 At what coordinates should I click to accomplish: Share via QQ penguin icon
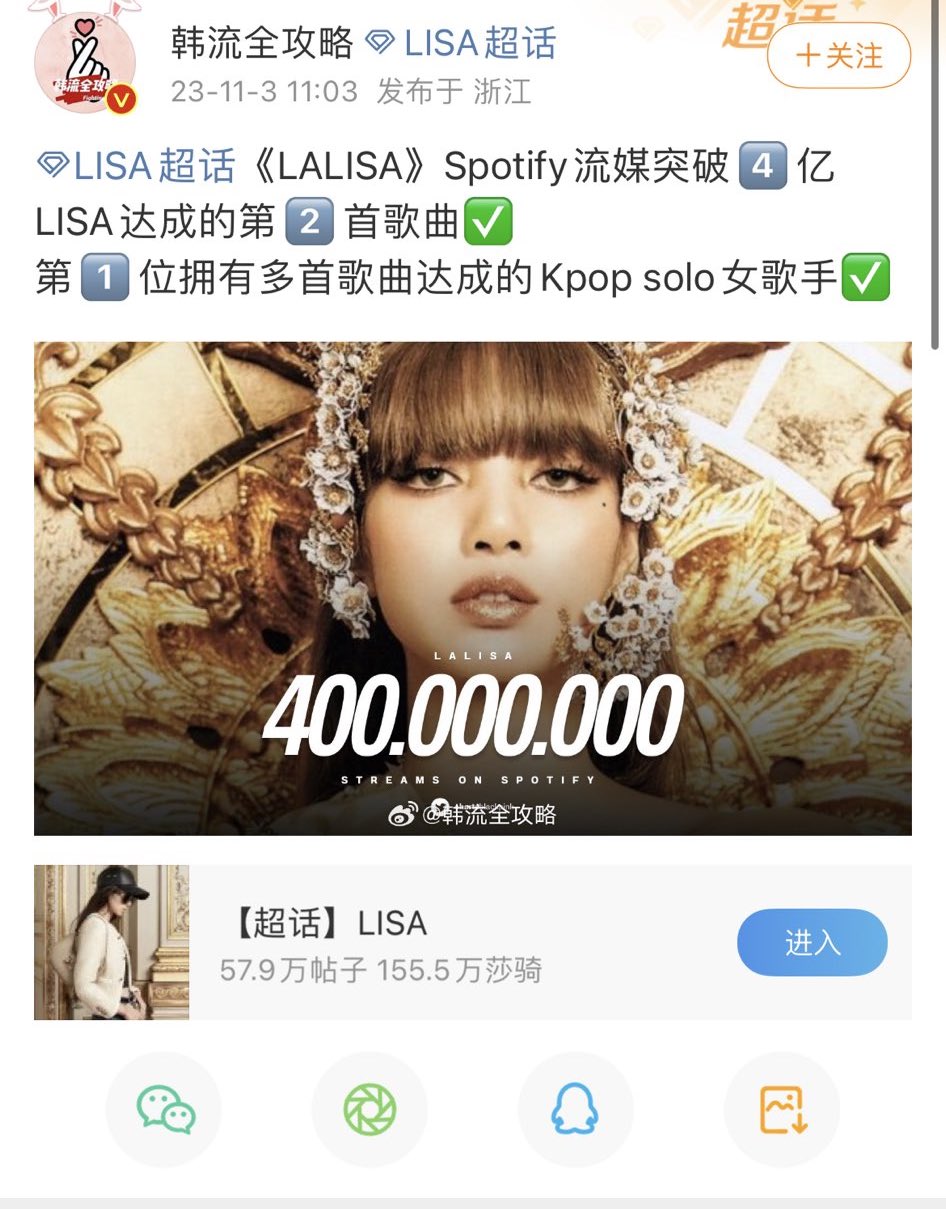point(576,1110)
